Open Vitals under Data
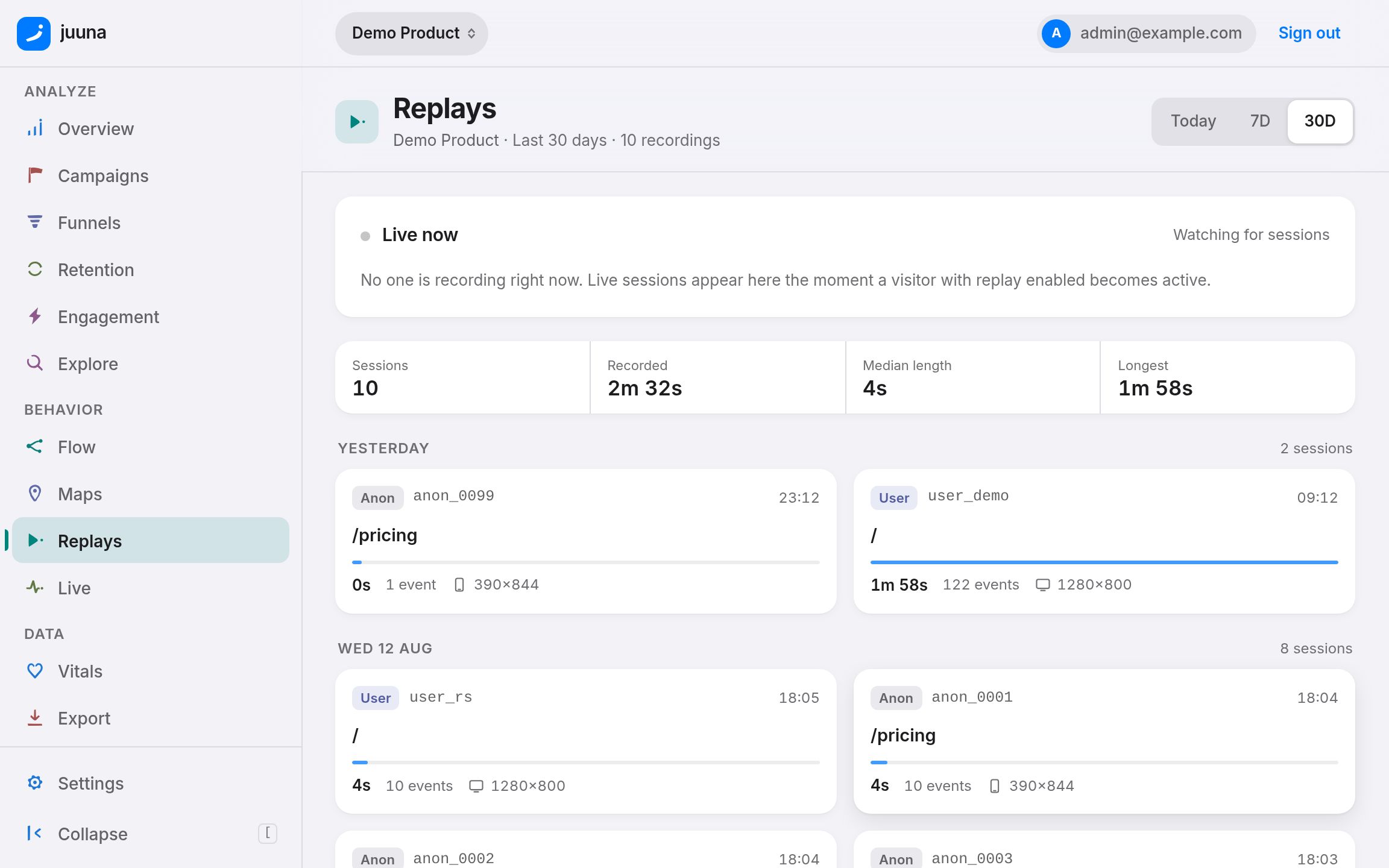 point(151,671)
